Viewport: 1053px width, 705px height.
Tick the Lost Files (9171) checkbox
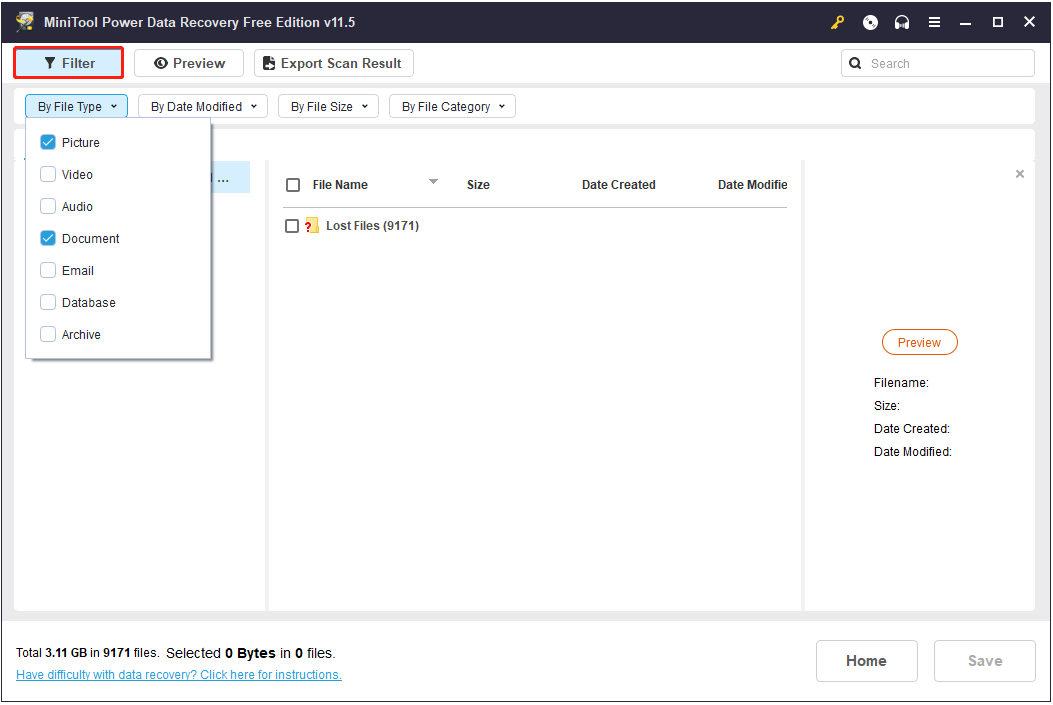291,226
